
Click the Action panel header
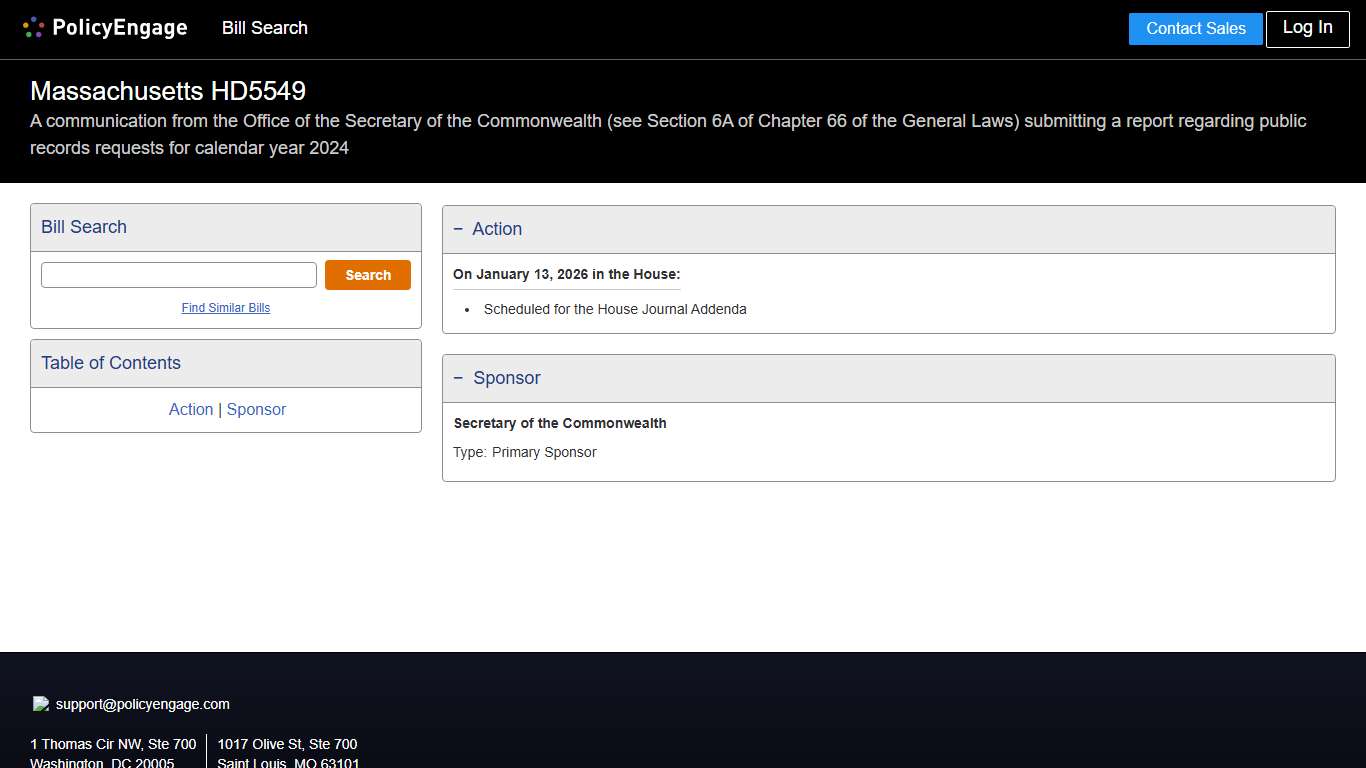point(498,229)
